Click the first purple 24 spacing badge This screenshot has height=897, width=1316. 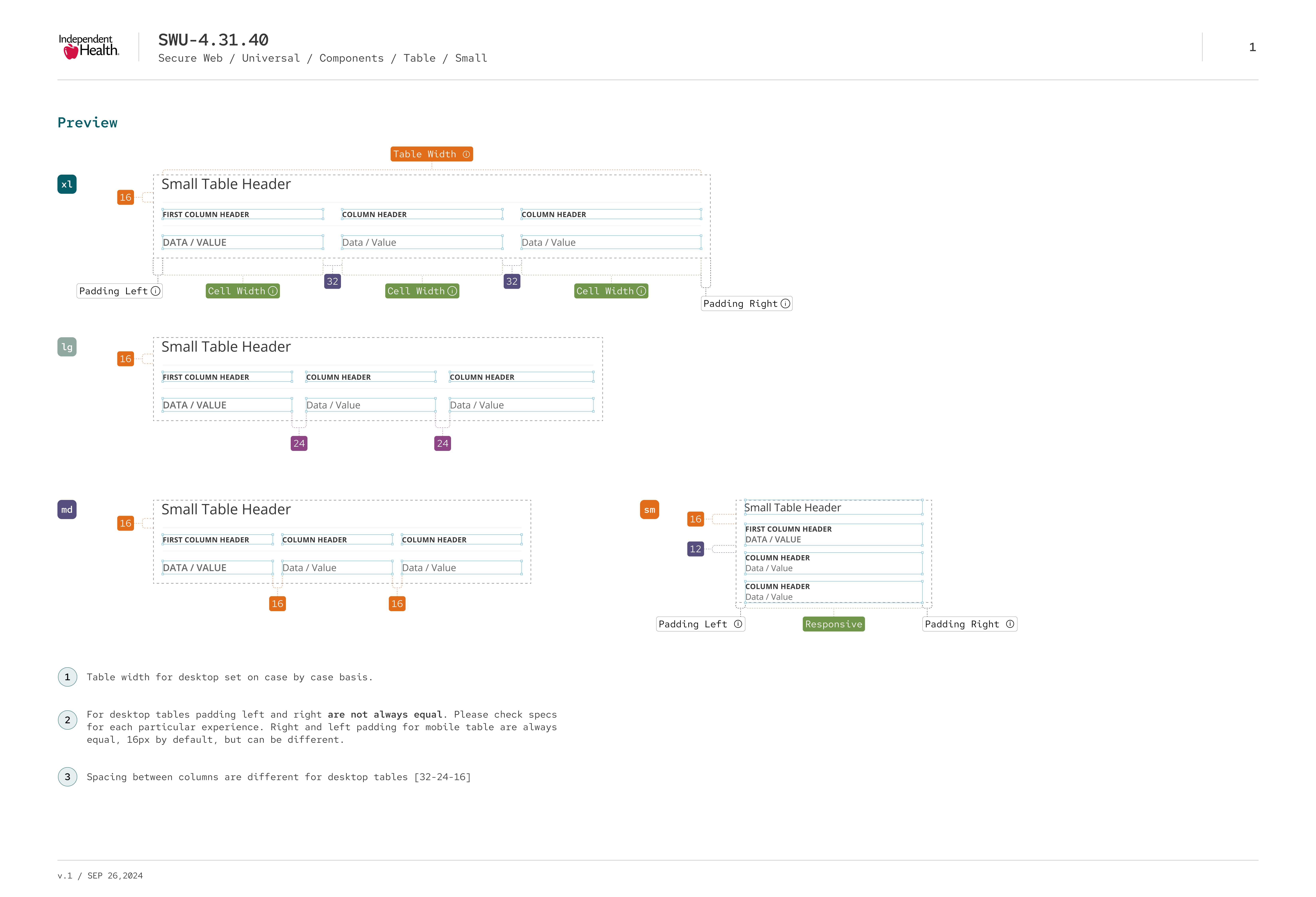(299, 444)
